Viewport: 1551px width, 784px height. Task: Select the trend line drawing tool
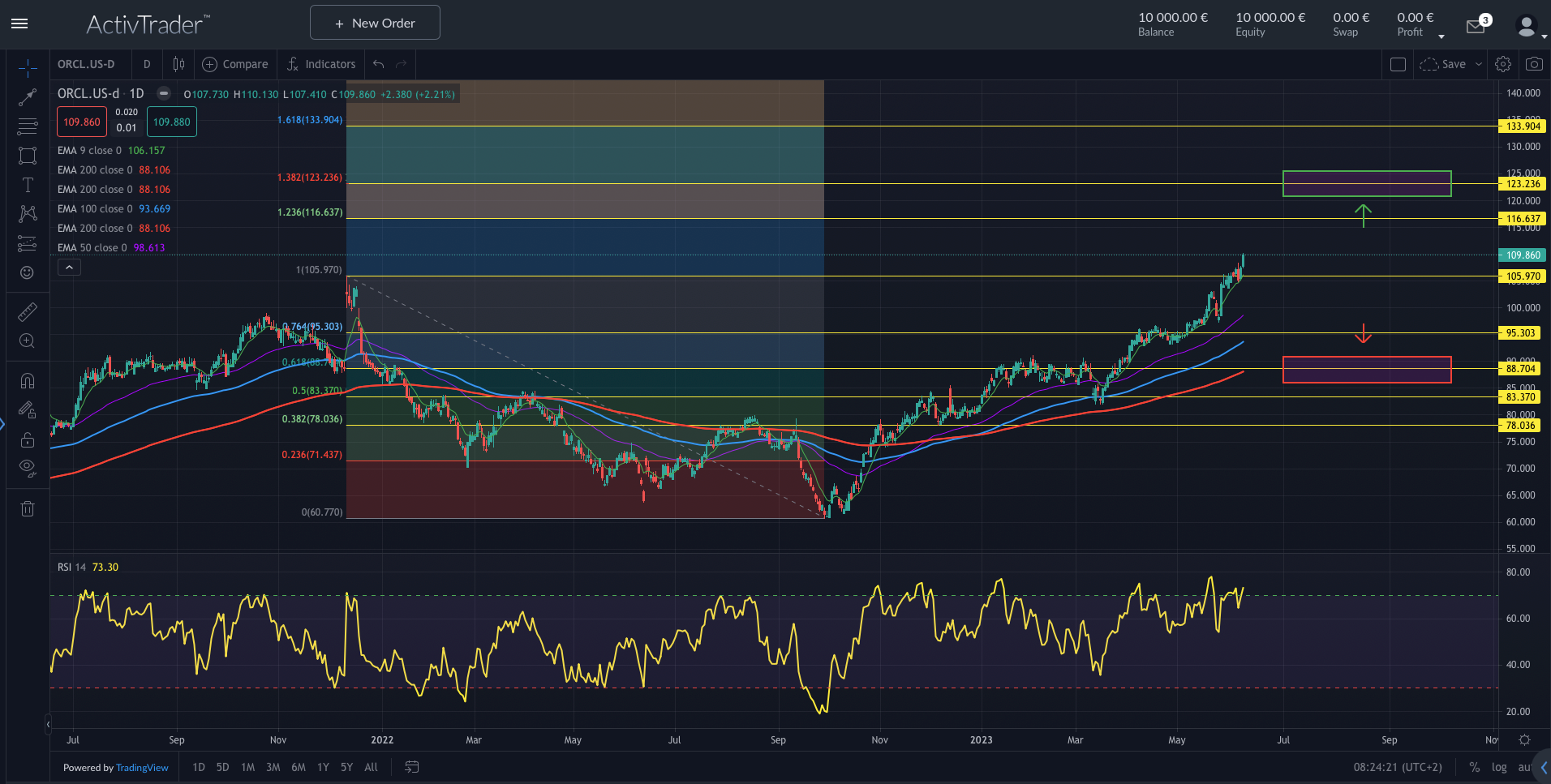tap(28, 97)
